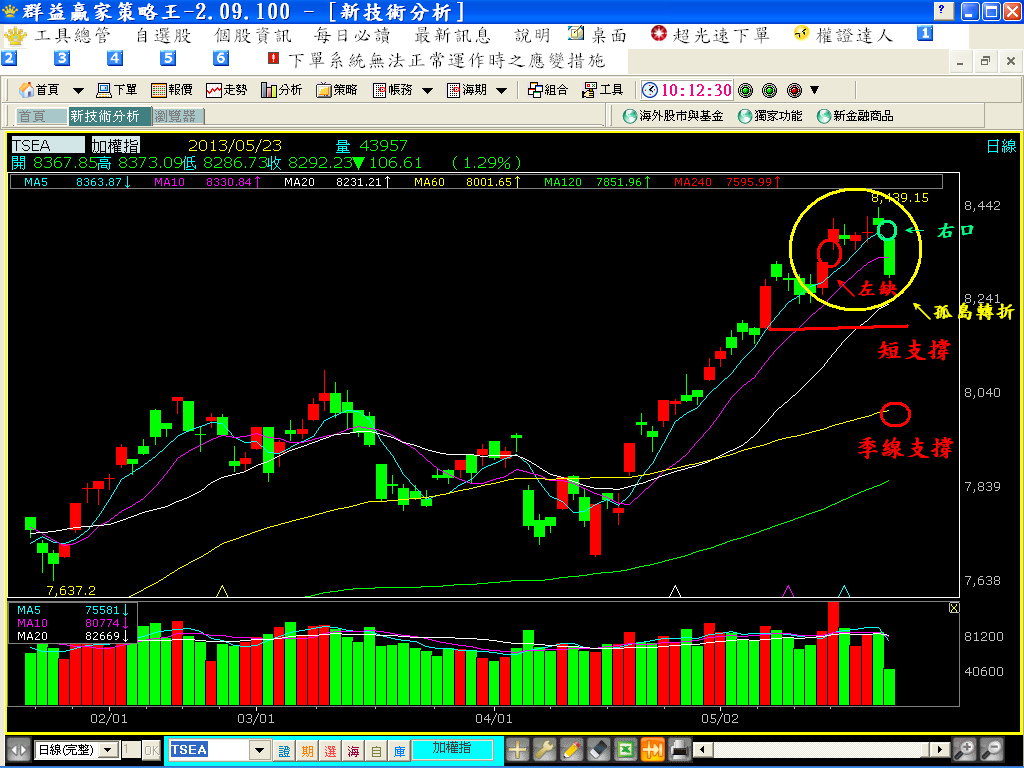Open the 桌面 desktop layout button
This screenshot has height=768, width=1024.
tap(597, 35)
